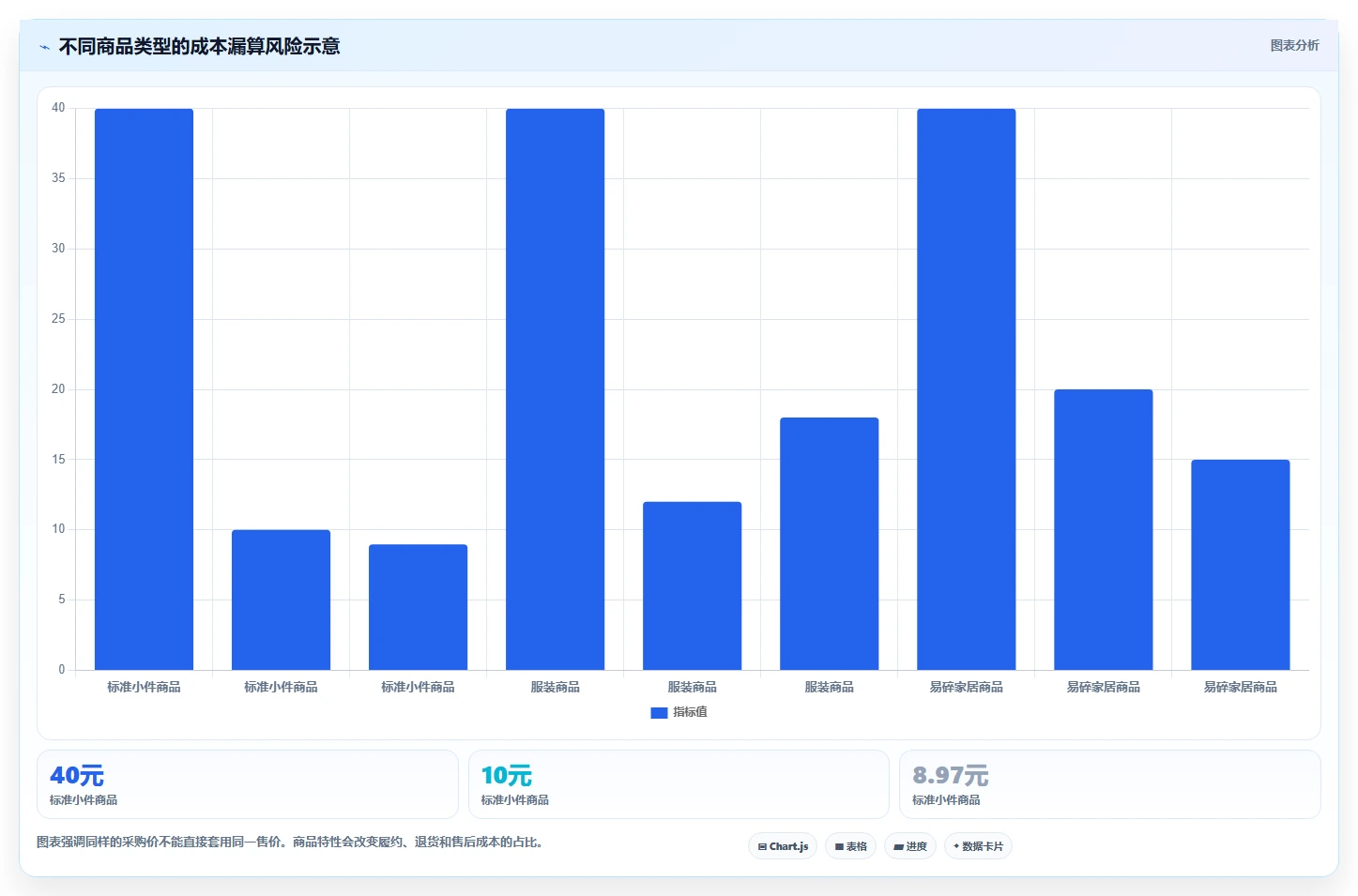Screen dimensions: 1358x896
Task: Click the tallest 标准小件商品 bar at 40
Action: tap(144, 389)
